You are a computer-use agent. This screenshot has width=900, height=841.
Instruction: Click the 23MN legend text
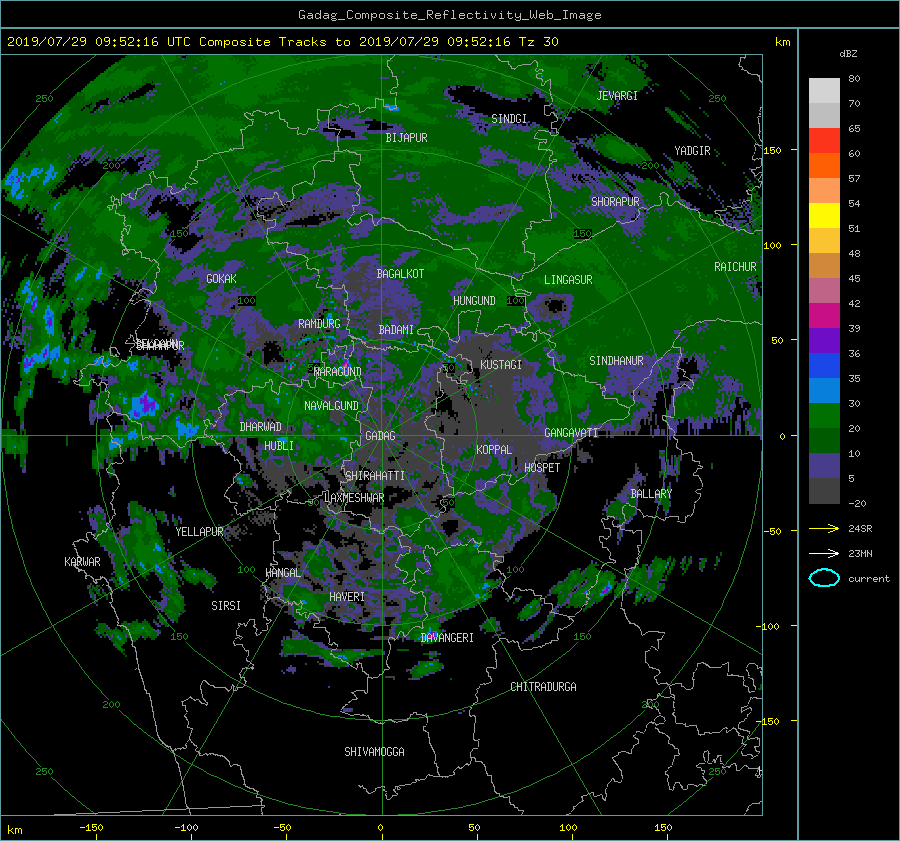[860, 554]
